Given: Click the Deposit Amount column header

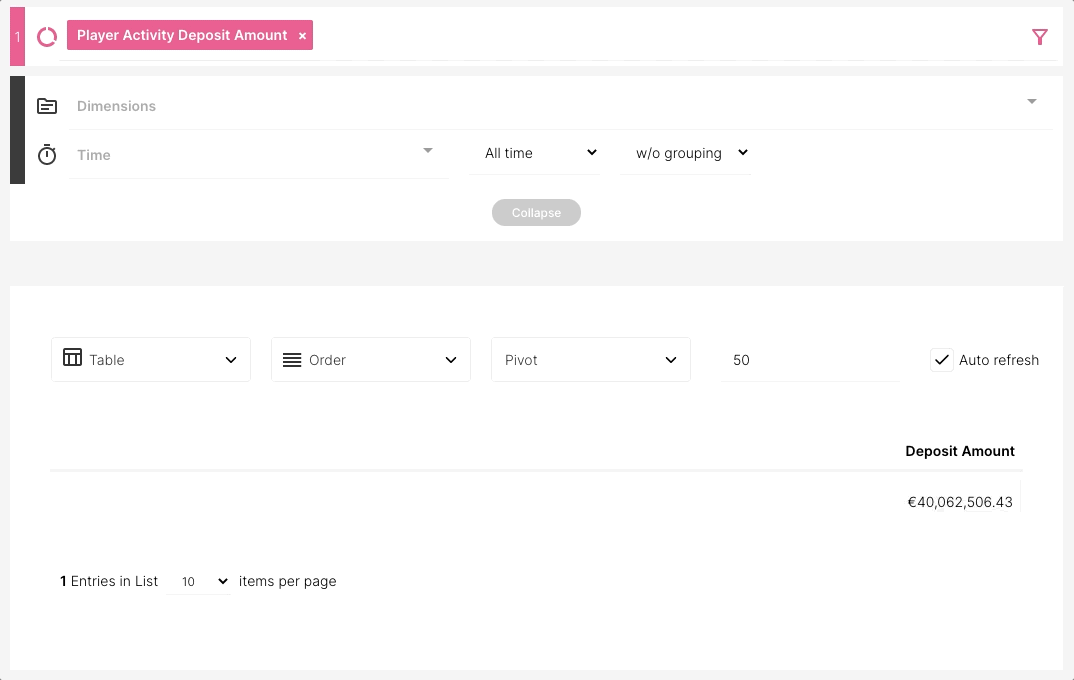Looking at the screenshot, I should coord(960,451).
